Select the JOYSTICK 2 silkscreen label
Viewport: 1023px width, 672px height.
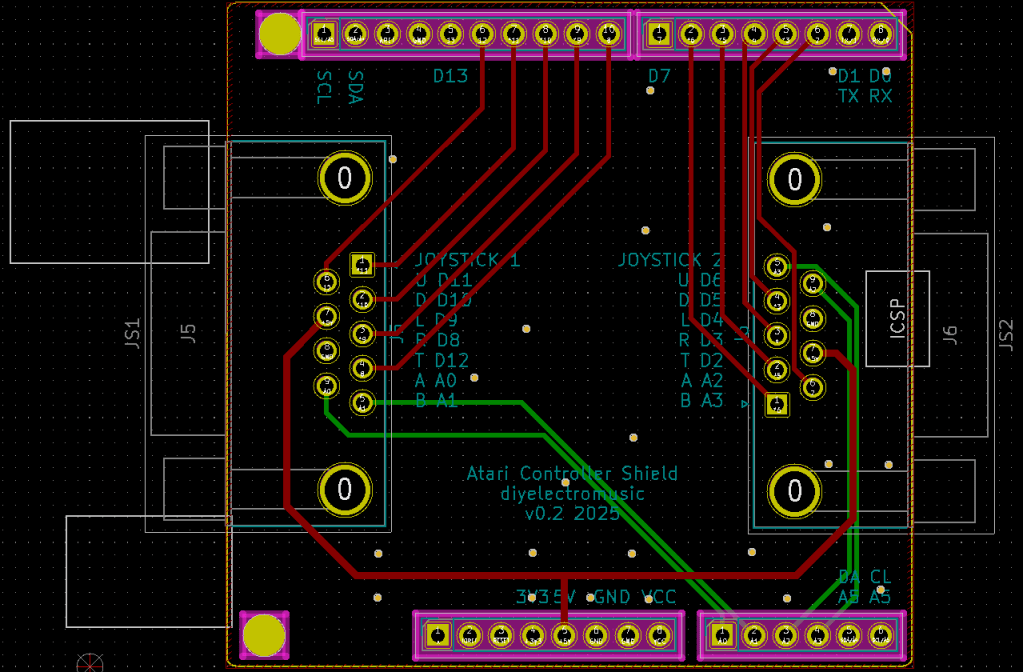point(670,260)
